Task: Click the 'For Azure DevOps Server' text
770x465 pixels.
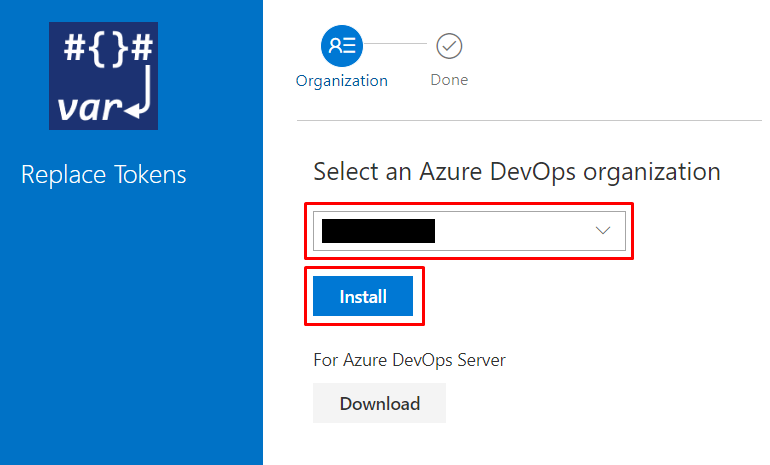Action: [x=409, y=360]
